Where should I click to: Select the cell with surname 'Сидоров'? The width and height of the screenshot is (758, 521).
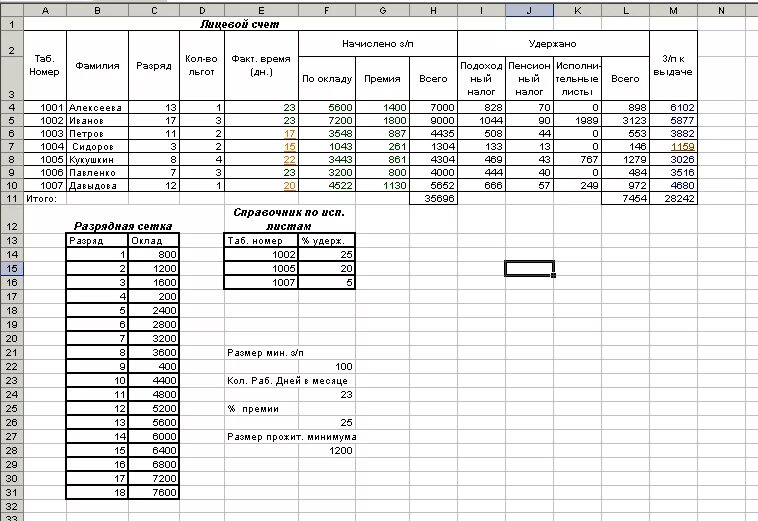click(x=97, y=146)
